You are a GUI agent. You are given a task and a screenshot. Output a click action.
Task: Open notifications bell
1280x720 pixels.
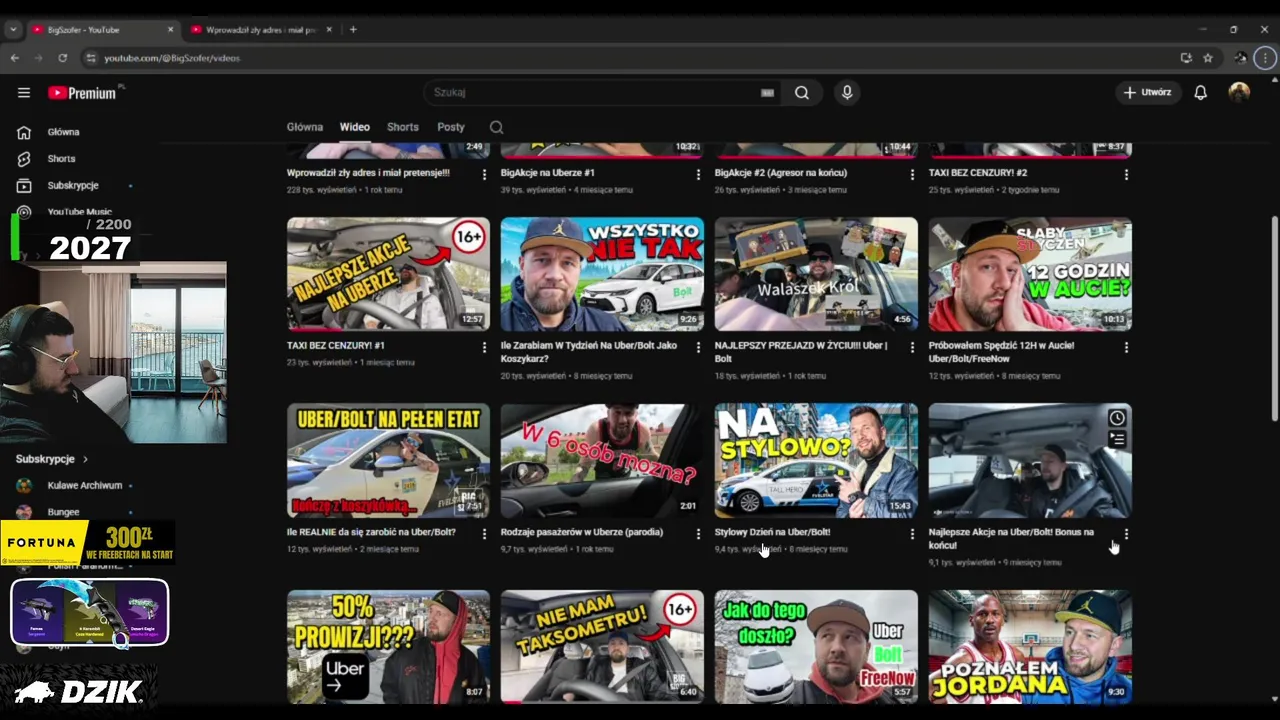(1201, 93)
